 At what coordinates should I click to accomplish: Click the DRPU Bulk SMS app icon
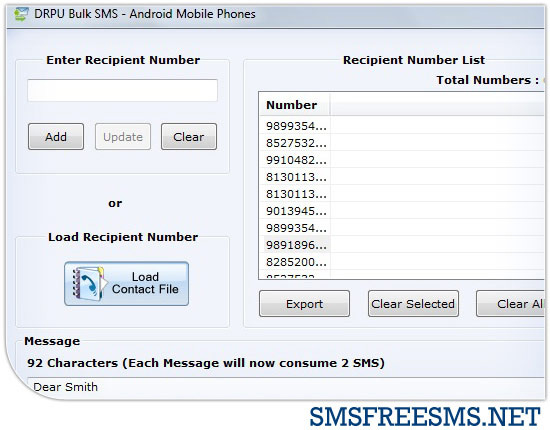(x=21, y=14)
